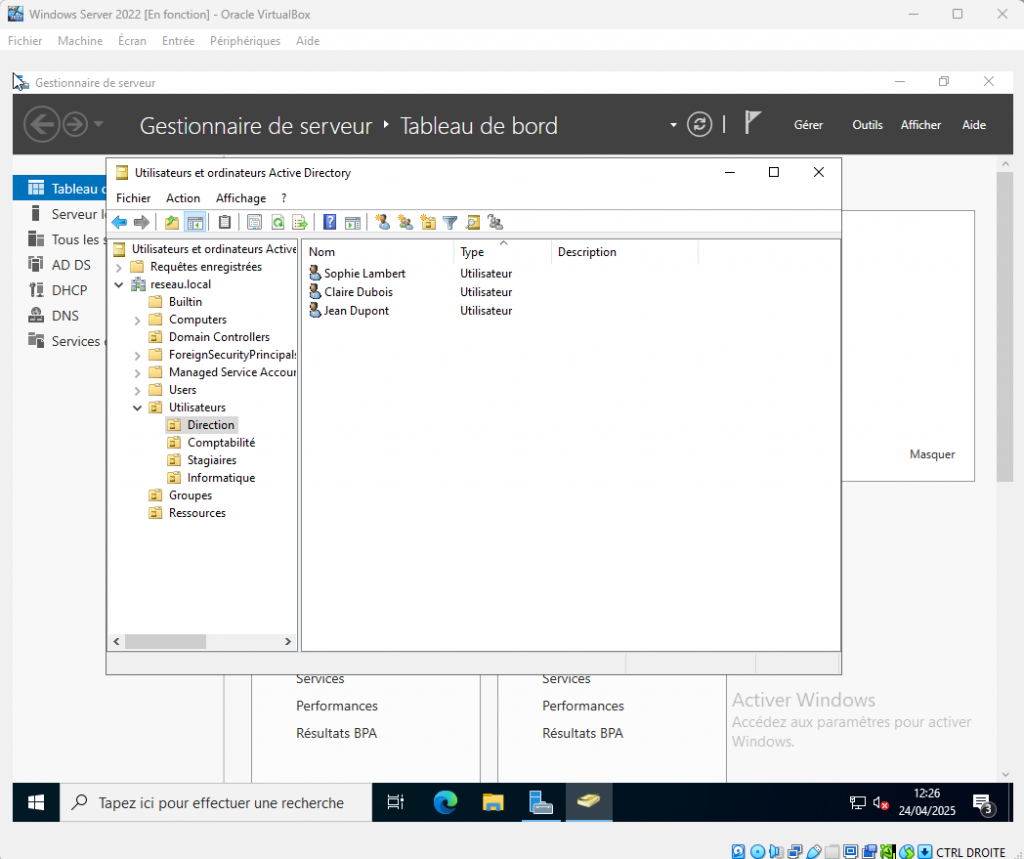Screen dimensions: 1024x859
Task: Select the Comptabilité organizational unit
Action: (221, 443)
